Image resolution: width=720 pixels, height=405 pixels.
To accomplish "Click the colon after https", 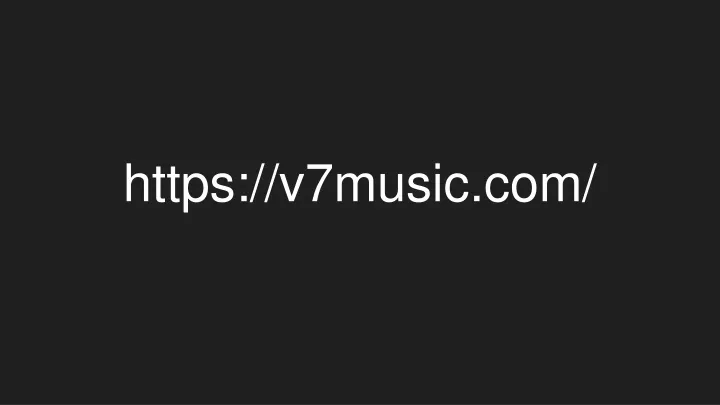I will point(244,188).
